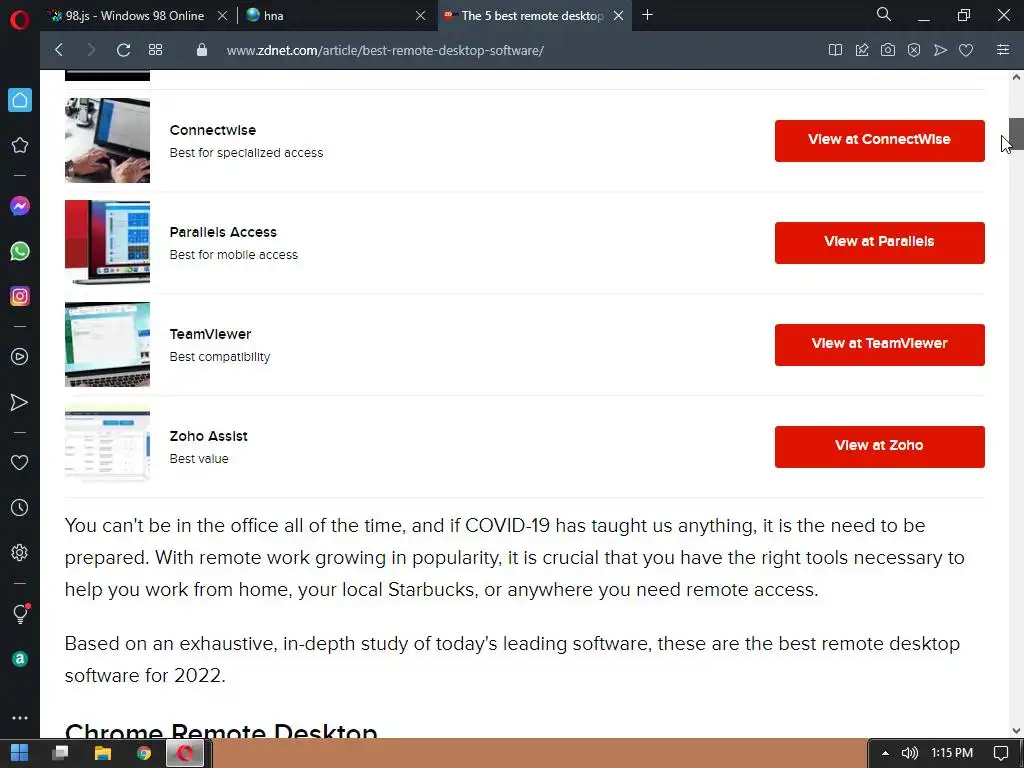Click Connectwise product thumbnail
The width and height of the screenshot is (1024, 768).
point(107,140)
